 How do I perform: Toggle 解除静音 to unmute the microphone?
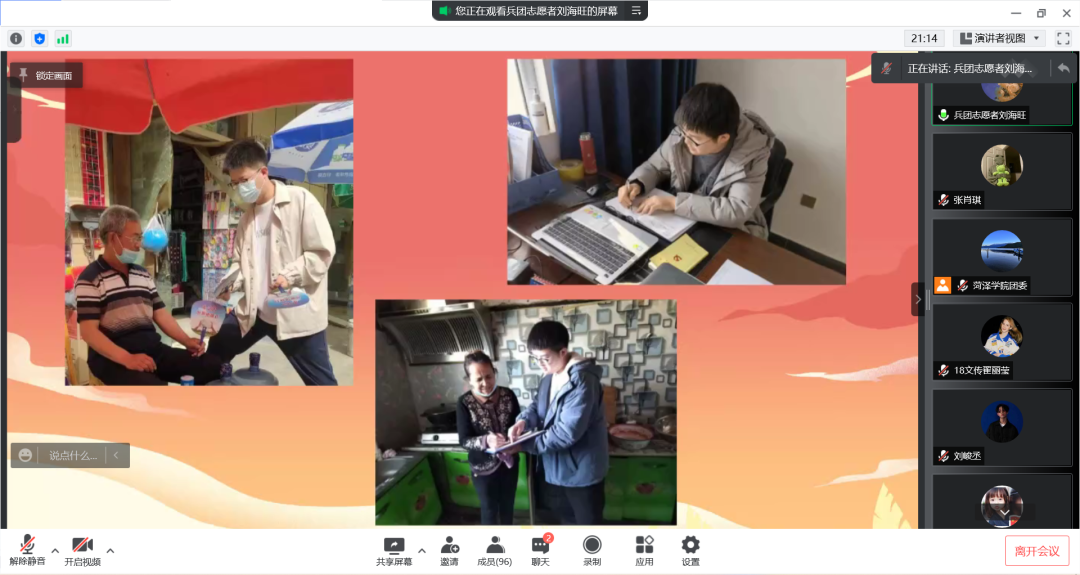27,550
